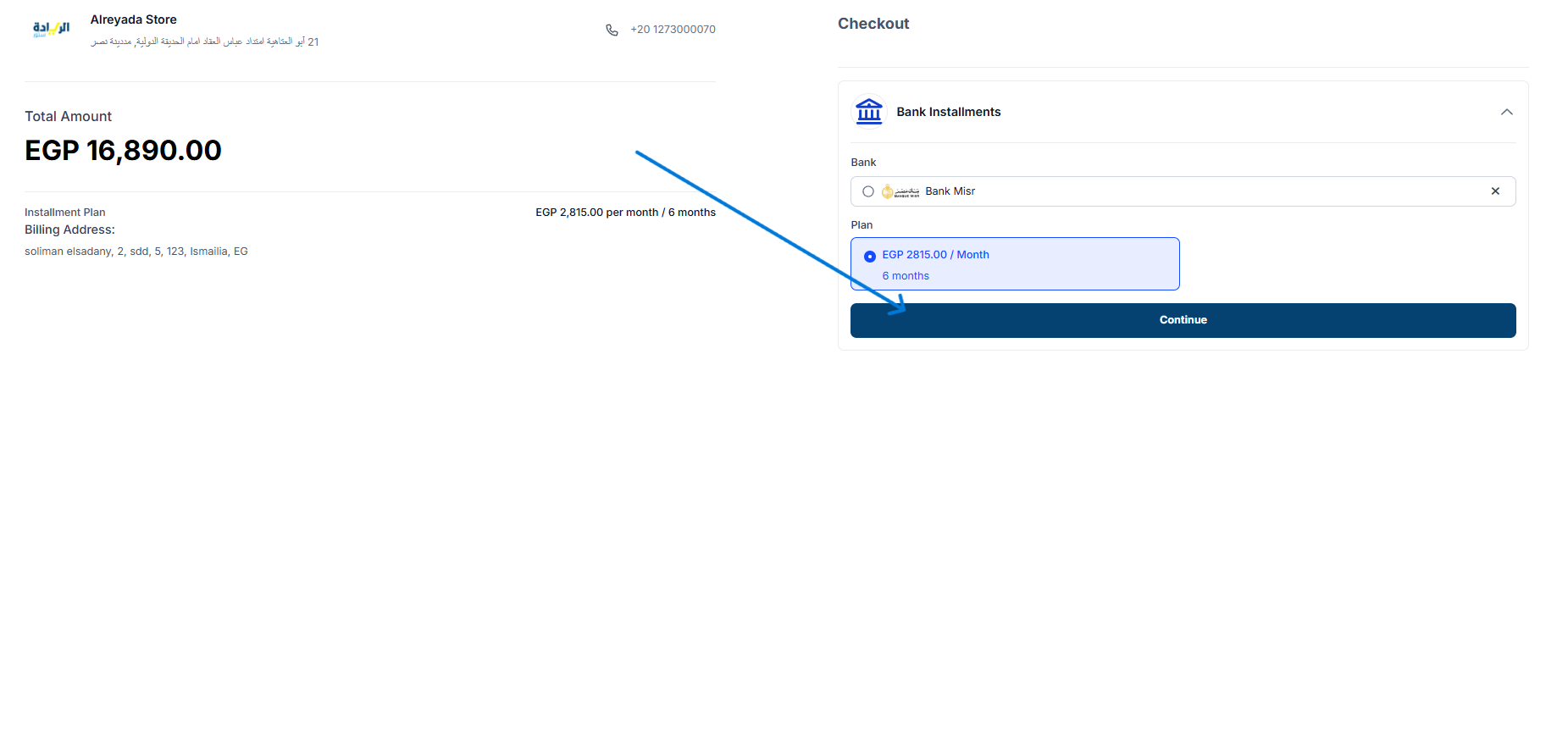Click the Arabic store address text
1568x730 pixels.
pos(204,41)
